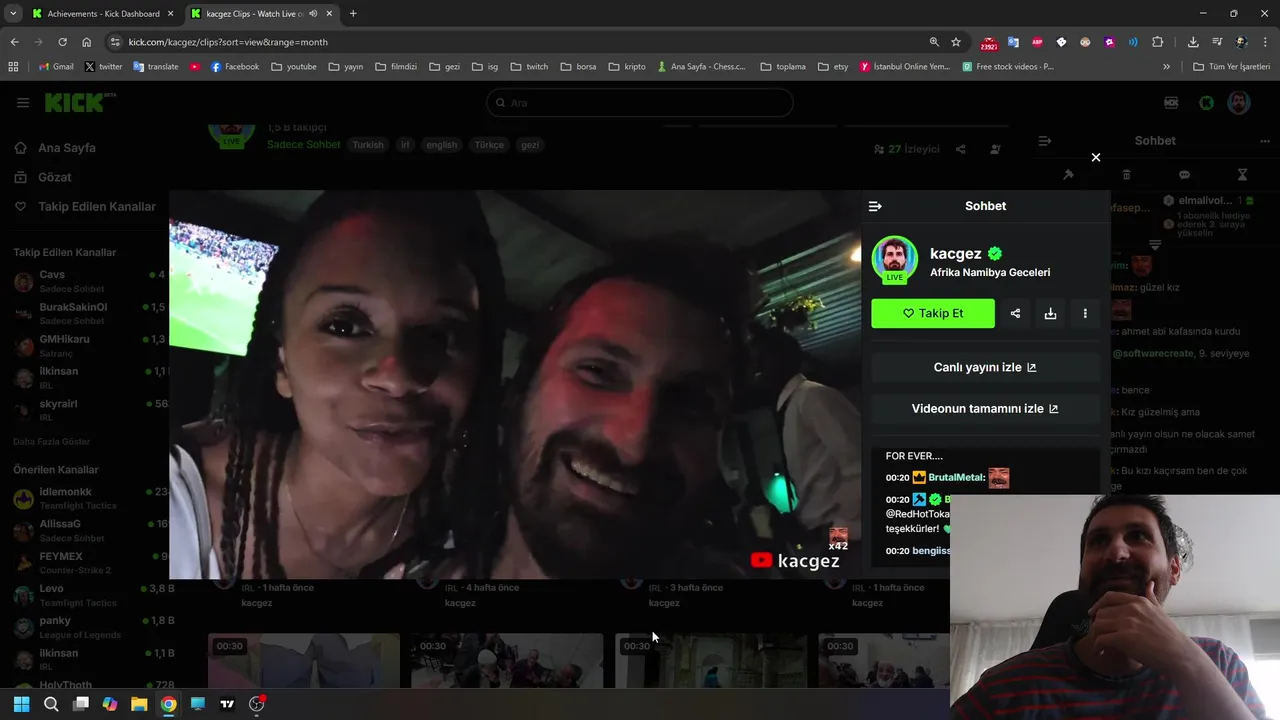Click the playing clip video
Screen dimensions: 1280x720
point(515,385)
